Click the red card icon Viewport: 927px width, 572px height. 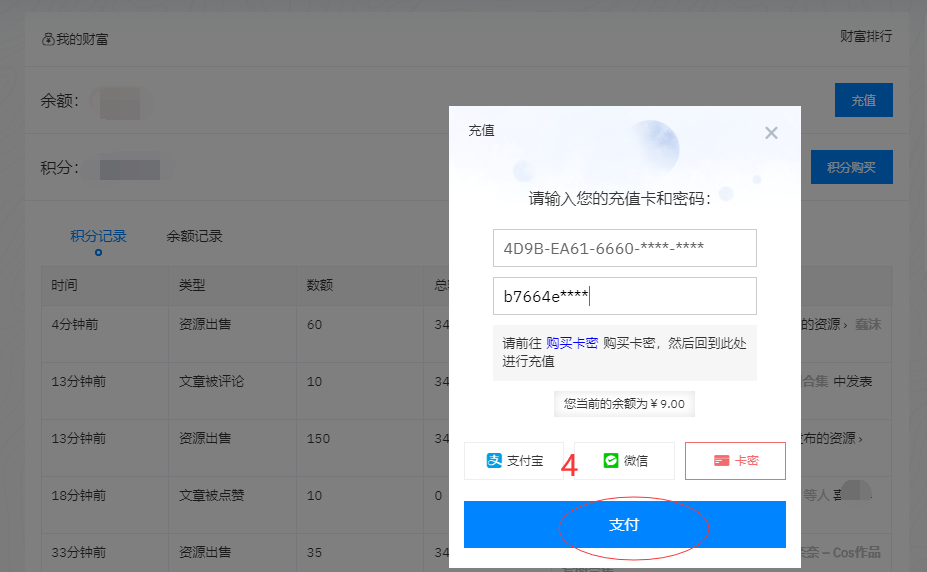tap(721, 461)
